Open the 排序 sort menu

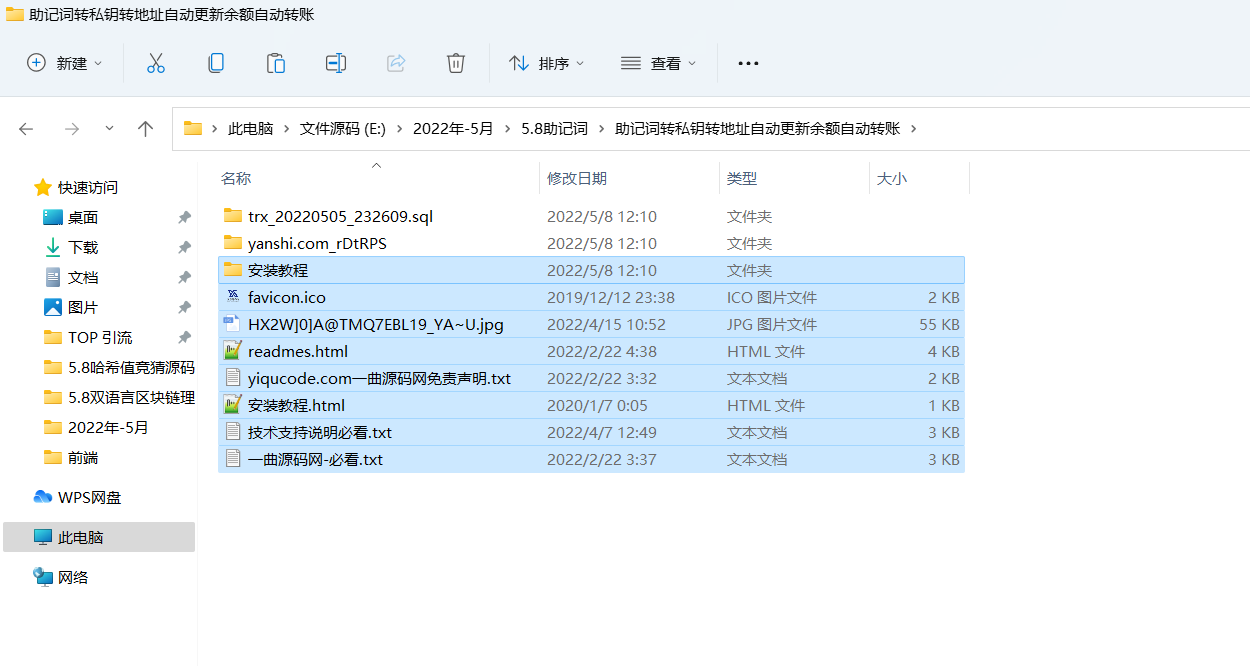click(x=546, y=62)
